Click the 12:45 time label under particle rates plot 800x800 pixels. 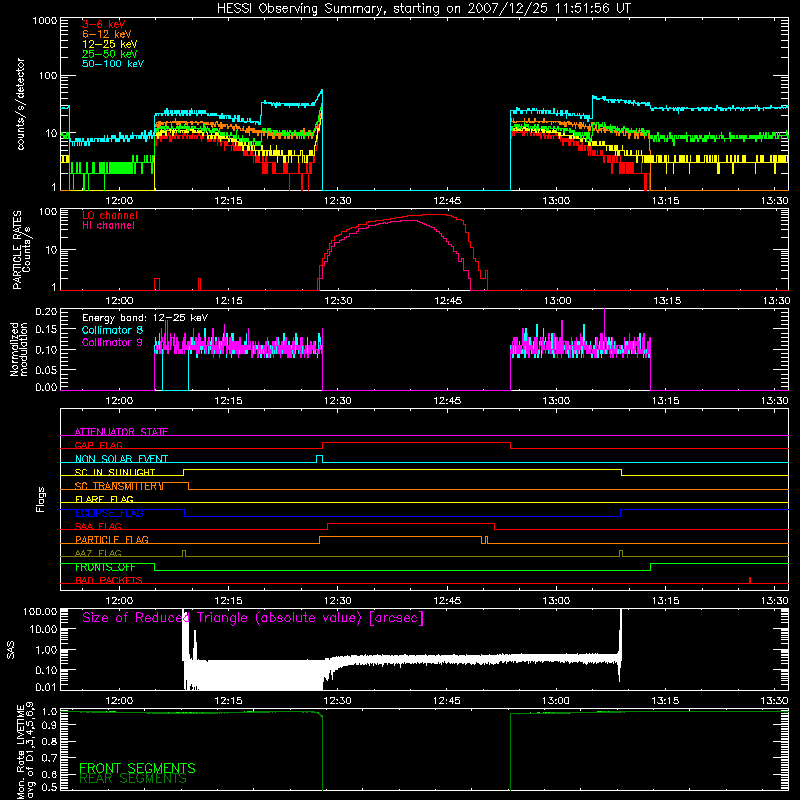tap(448, 301)
